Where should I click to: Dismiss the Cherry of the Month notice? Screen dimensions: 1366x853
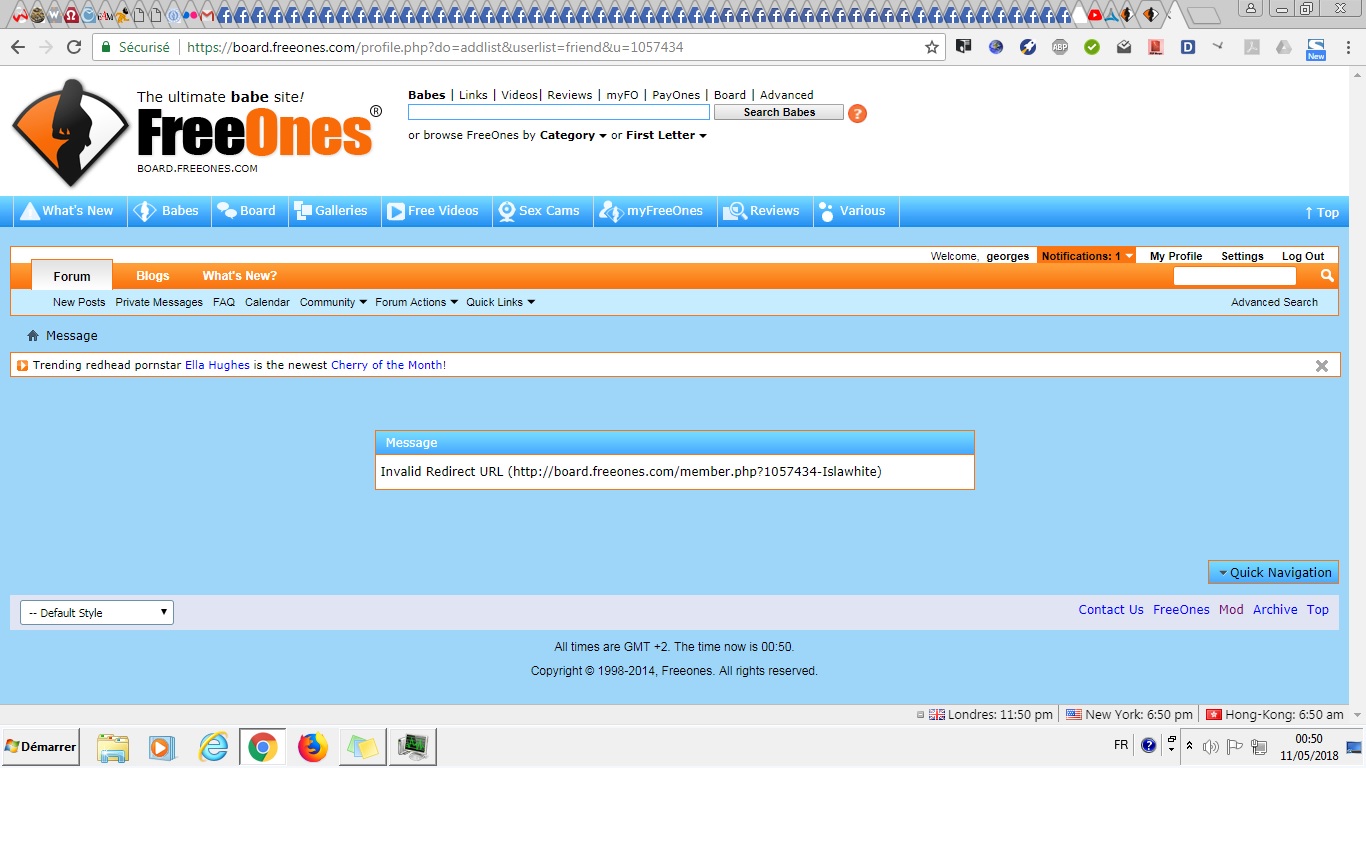point(1322,366)
